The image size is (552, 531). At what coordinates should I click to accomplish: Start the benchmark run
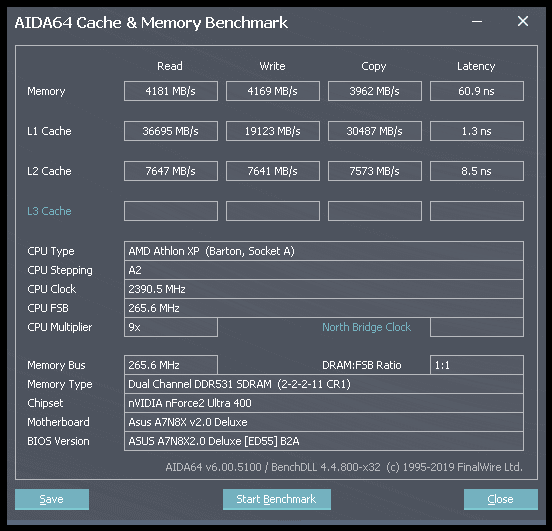pyautogui.click(x=277, y=499)
